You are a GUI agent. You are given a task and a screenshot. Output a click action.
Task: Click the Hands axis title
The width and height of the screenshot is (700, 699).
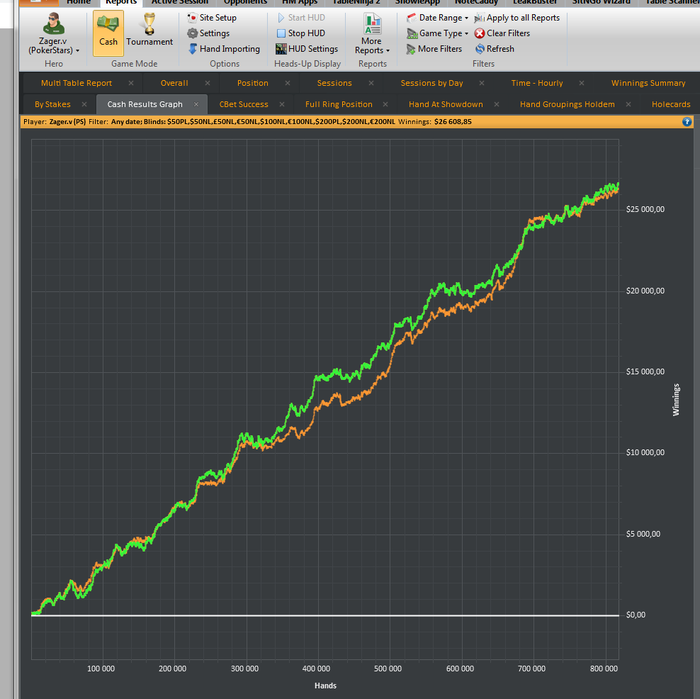click(325, 686)
